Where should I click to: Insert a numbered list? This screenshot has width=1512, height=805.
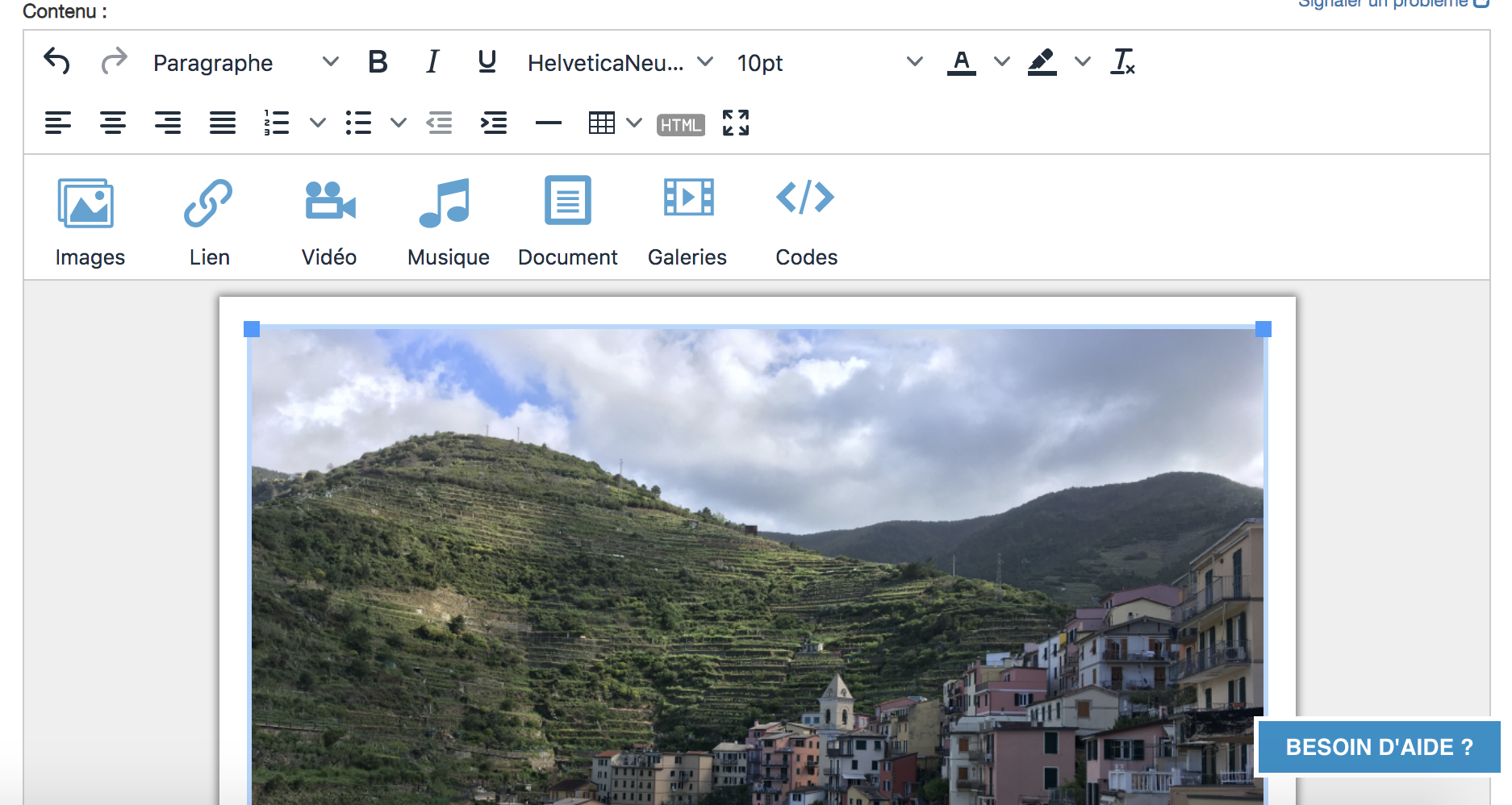tap(277, 123)
